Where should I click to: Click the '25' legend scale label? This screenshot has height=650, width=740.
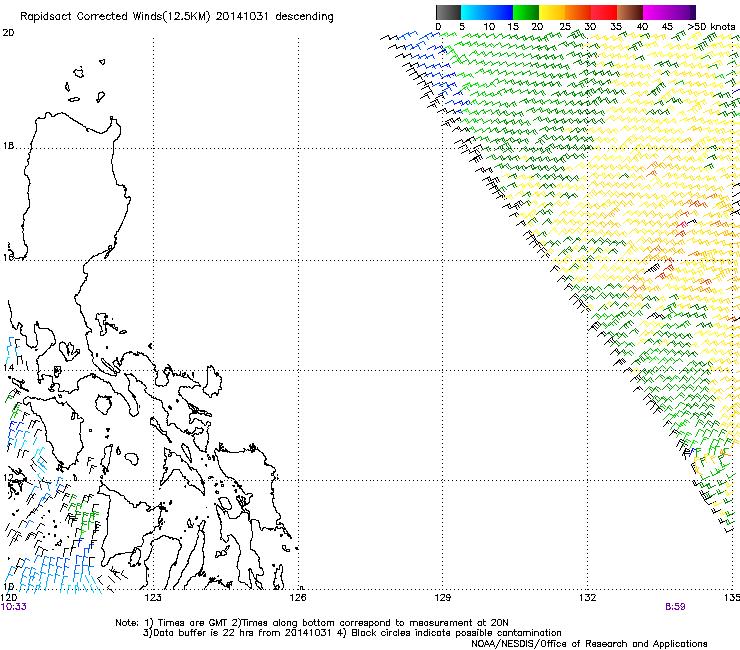[x=565, y=27]
